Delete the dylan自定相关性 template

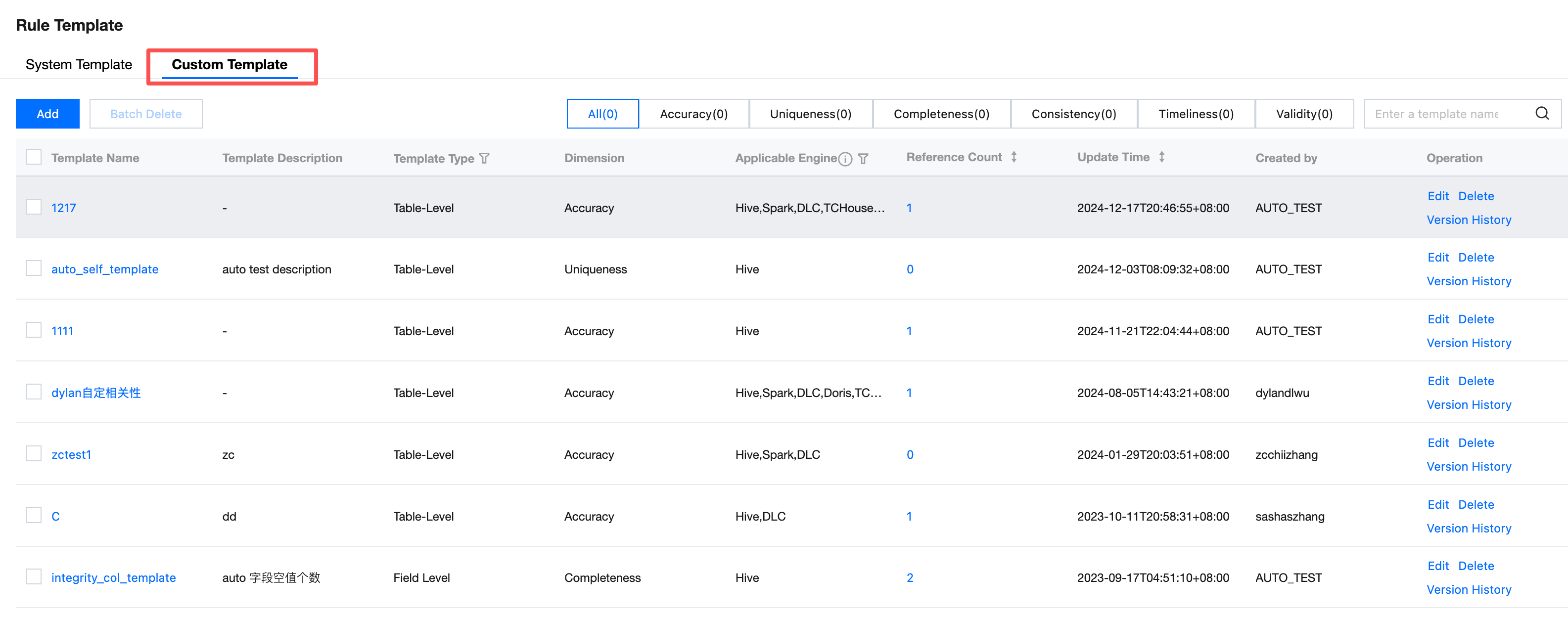tap(1476, 381)
